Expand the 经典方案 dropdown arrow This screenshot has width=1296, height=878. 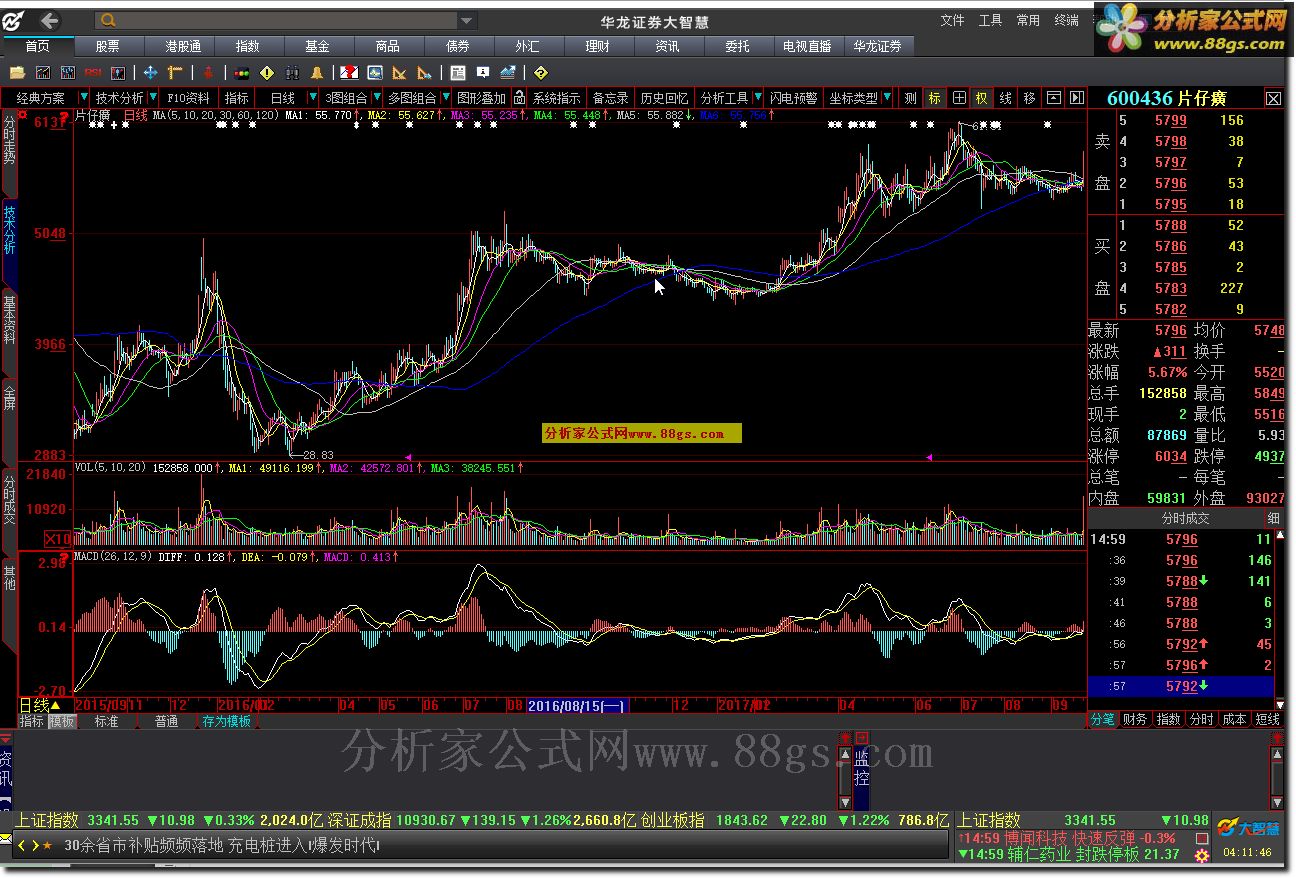[84, 98]
